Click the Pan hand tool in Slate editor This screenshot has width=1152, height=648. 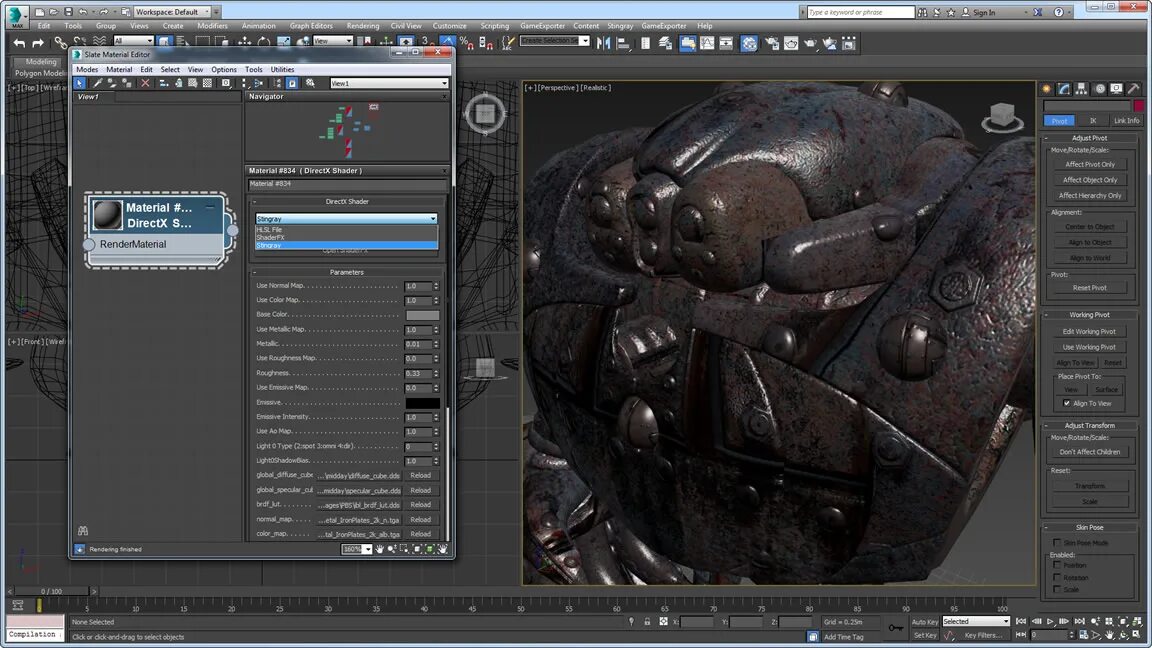coord(380,549)
